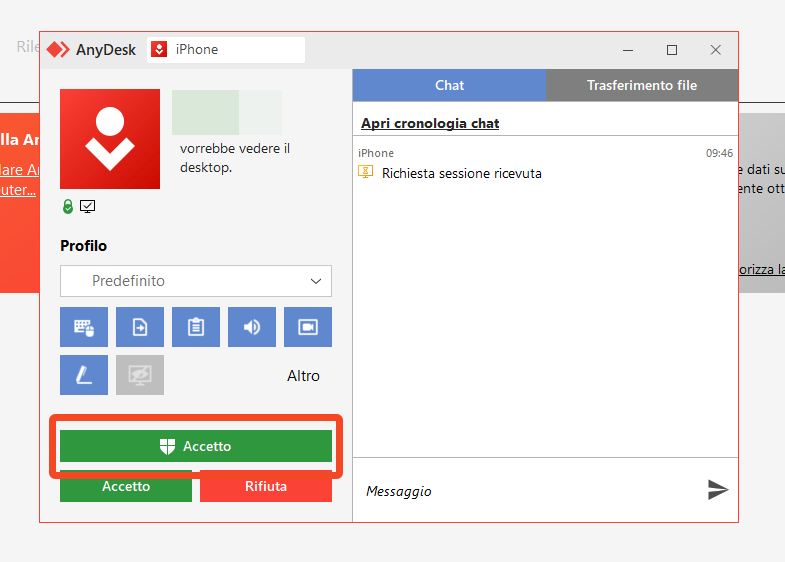Click the send message arrow icon
The image size is (785, 562).
717,489
